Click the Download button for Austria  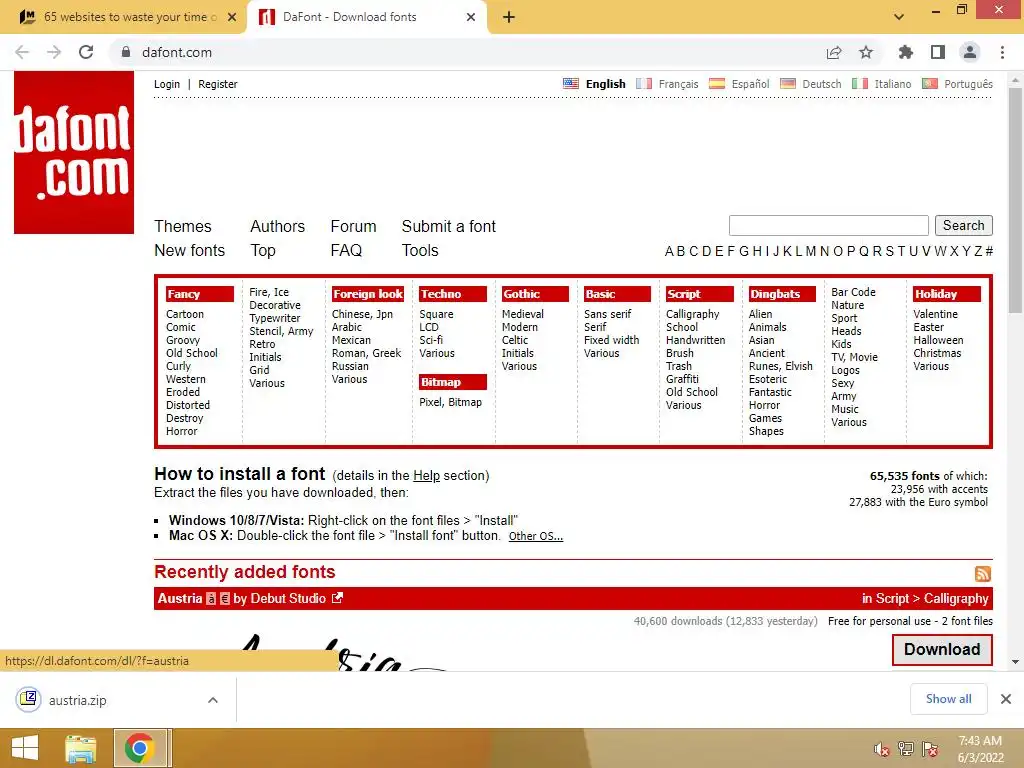point(942,649)
